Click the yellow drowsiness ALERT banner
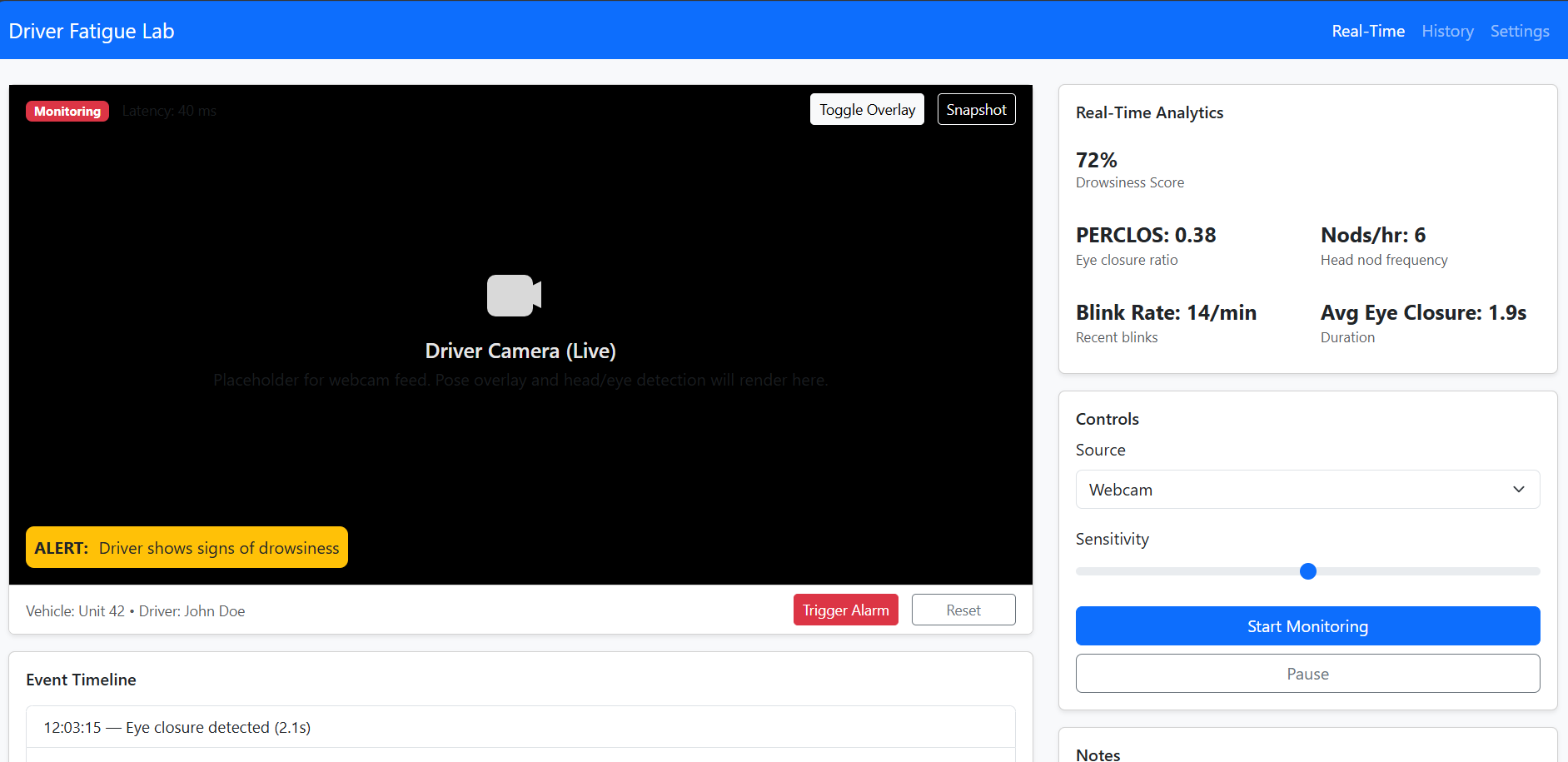Image resolution: width=1568 pixels, height=762 pixels. pos(187,548)
